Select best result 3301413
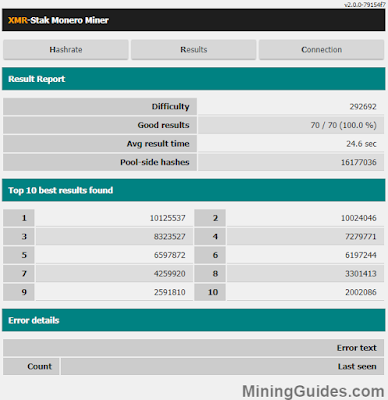This screenshot has width=388, height=400. coord(361,274)
